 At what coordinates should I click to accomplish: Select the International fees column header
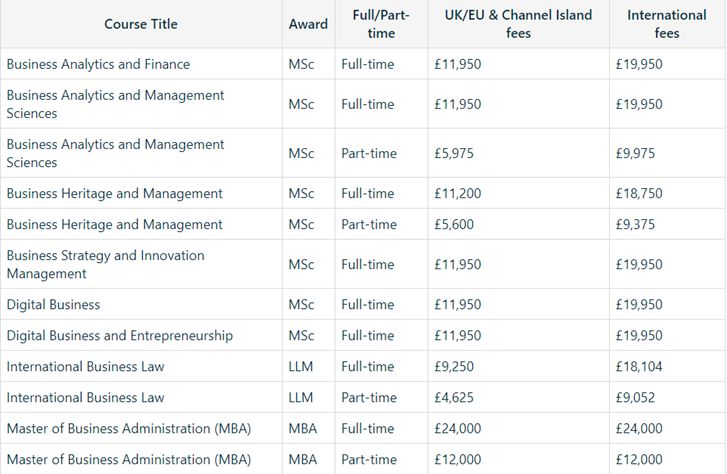(667, 24)
